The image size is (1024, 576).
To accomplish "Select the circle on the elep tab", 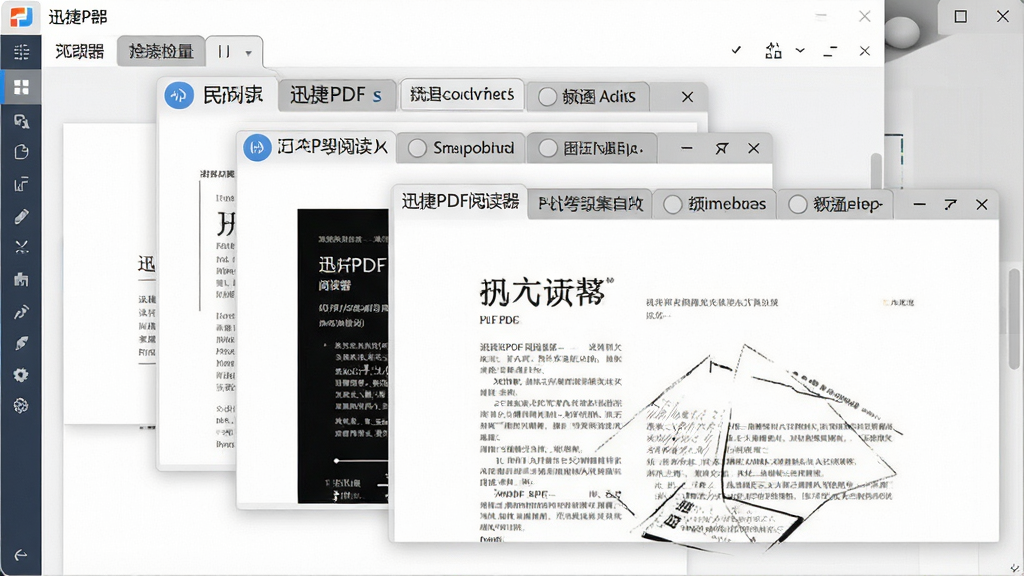I will coord(797,204).
